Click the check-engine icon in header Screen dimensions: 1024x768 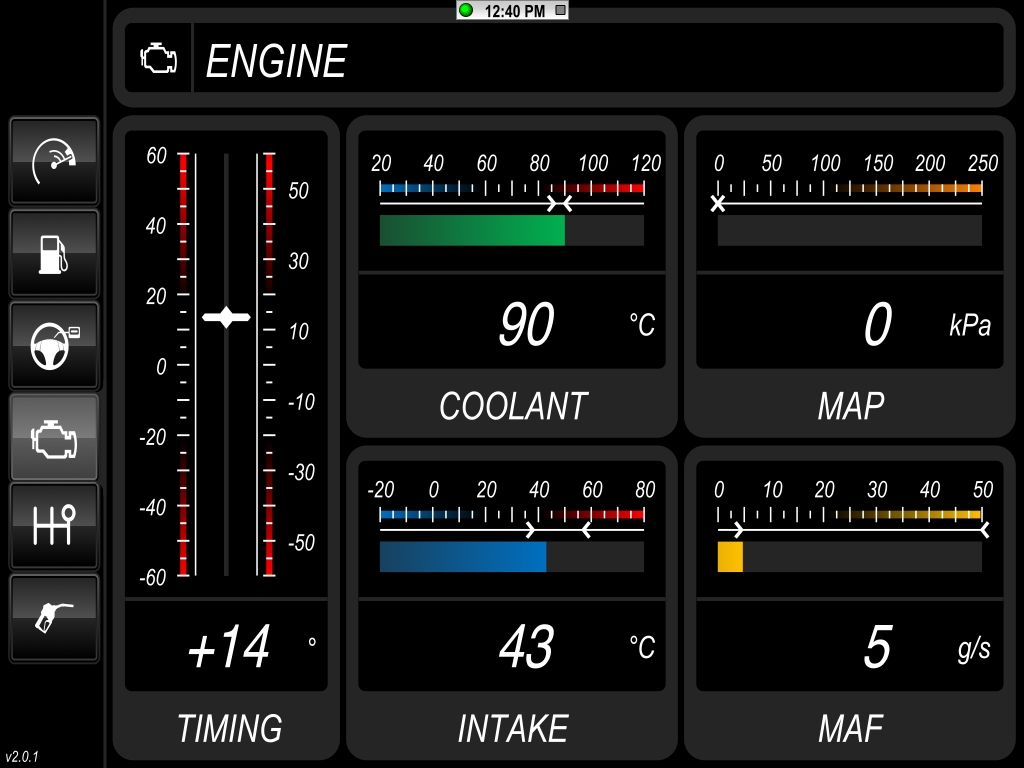point(158,59)
